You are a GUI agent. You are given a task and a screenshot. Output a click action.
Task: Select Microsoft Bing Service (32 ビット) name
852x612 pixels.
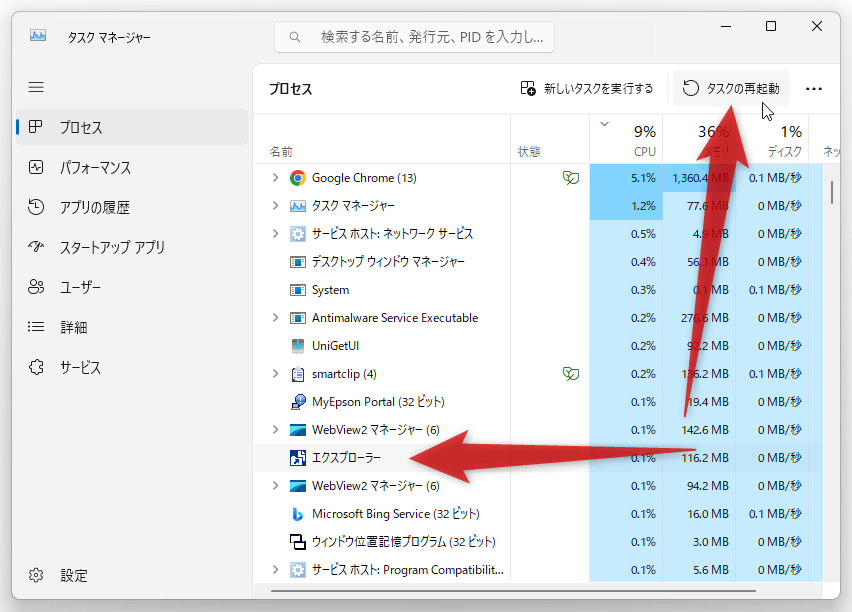point(396,514)
